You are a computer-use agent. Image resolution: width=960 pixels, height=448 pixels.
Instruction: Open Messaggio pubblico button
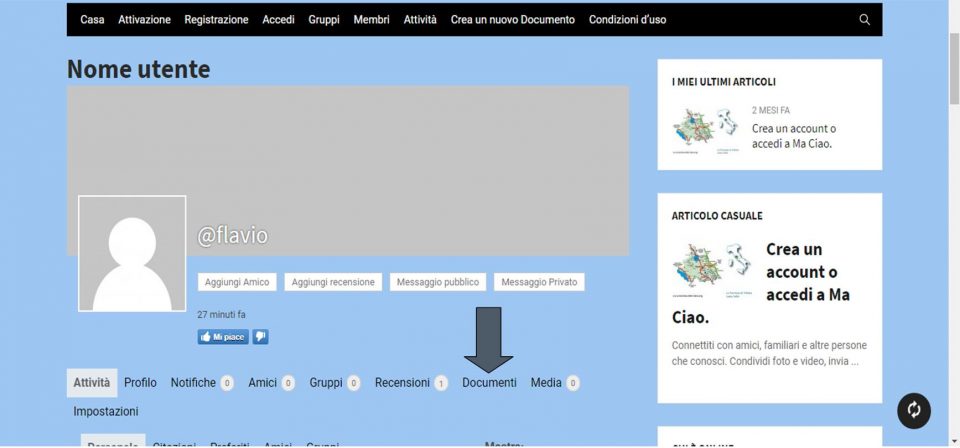pos(438,282)
